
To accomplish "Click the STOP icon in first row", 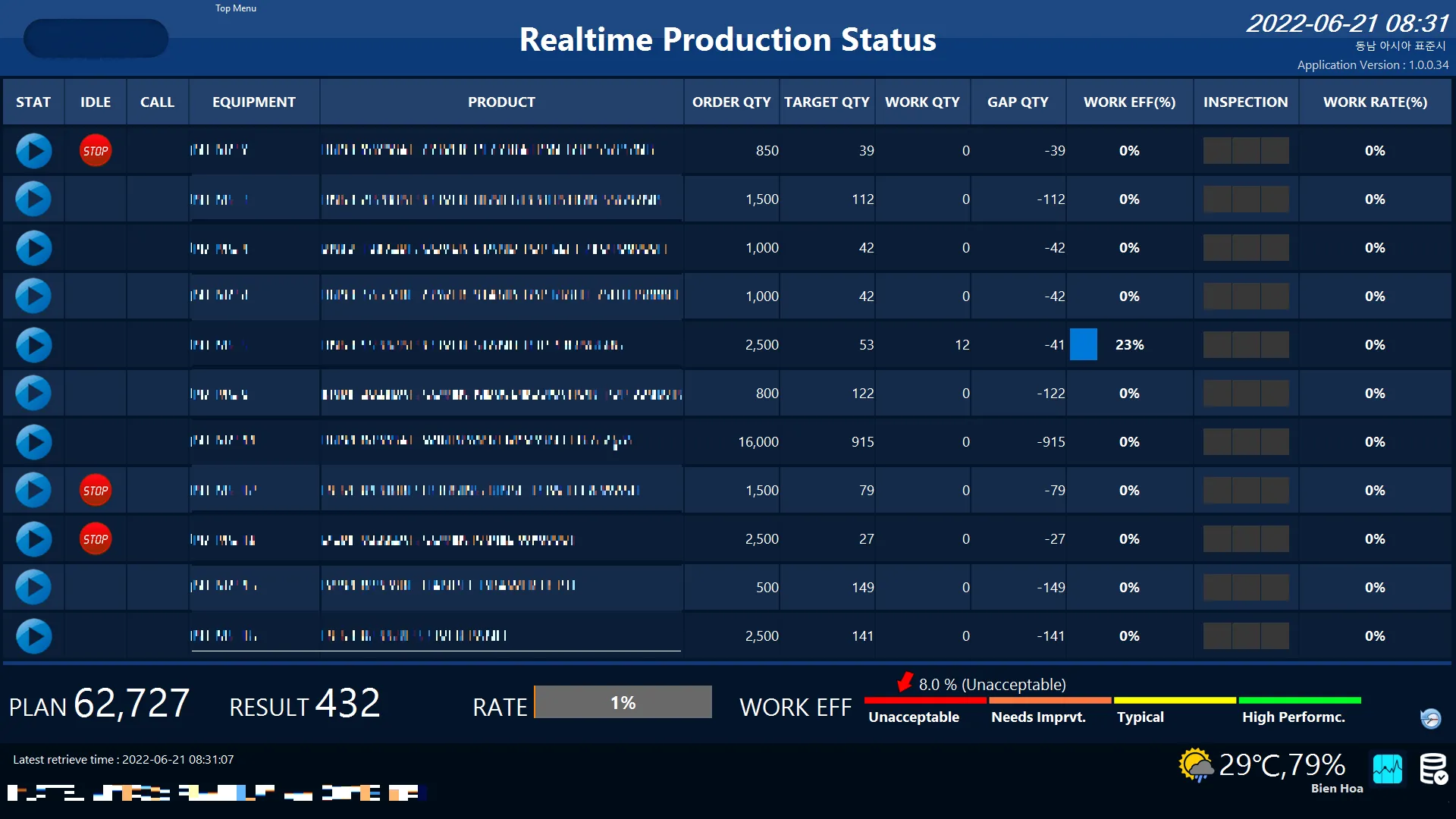I will [x=96, y=151].
